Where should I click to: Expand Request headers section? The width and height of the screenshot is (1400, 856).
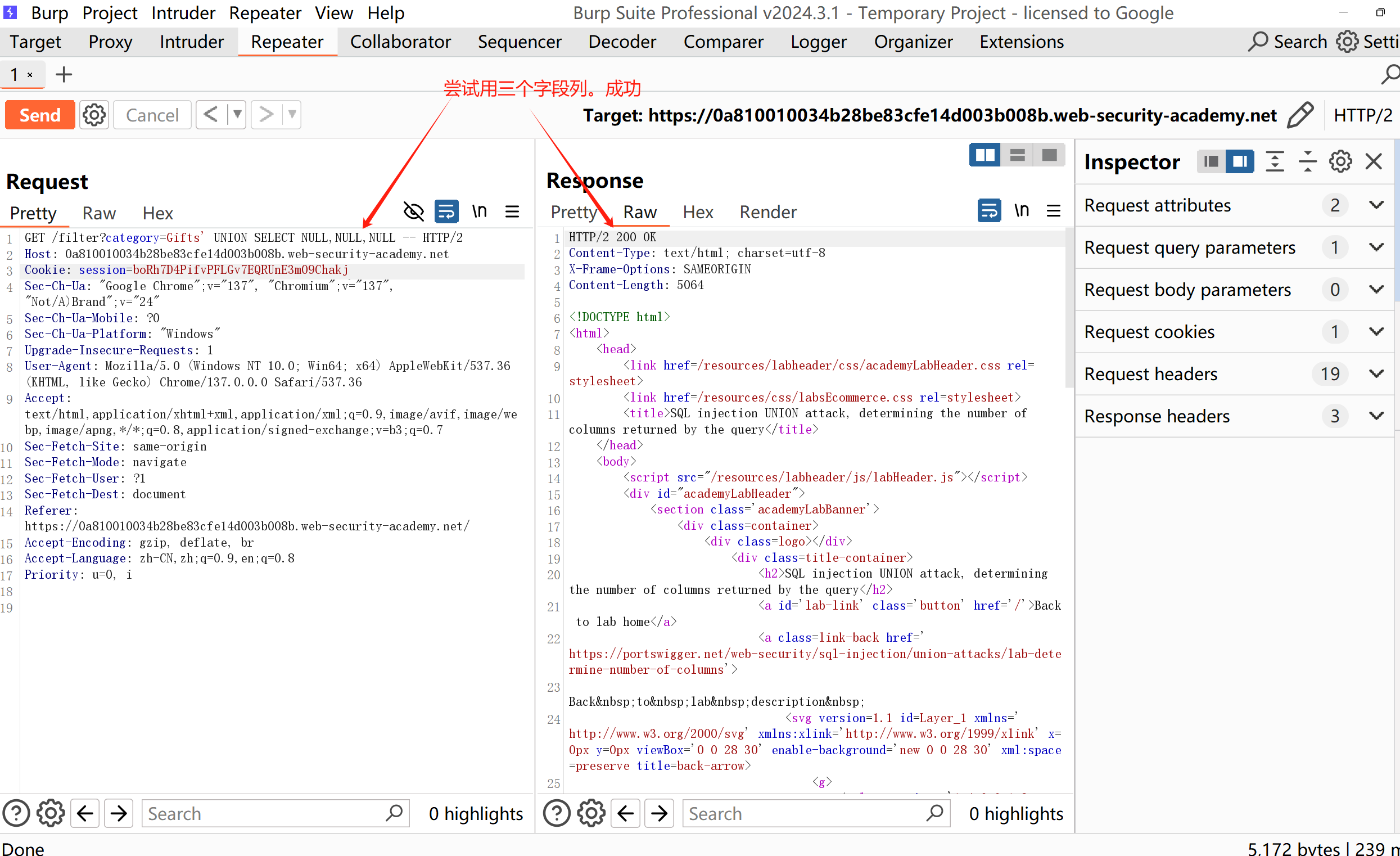pyautogui.click(x=1376, y=374)
